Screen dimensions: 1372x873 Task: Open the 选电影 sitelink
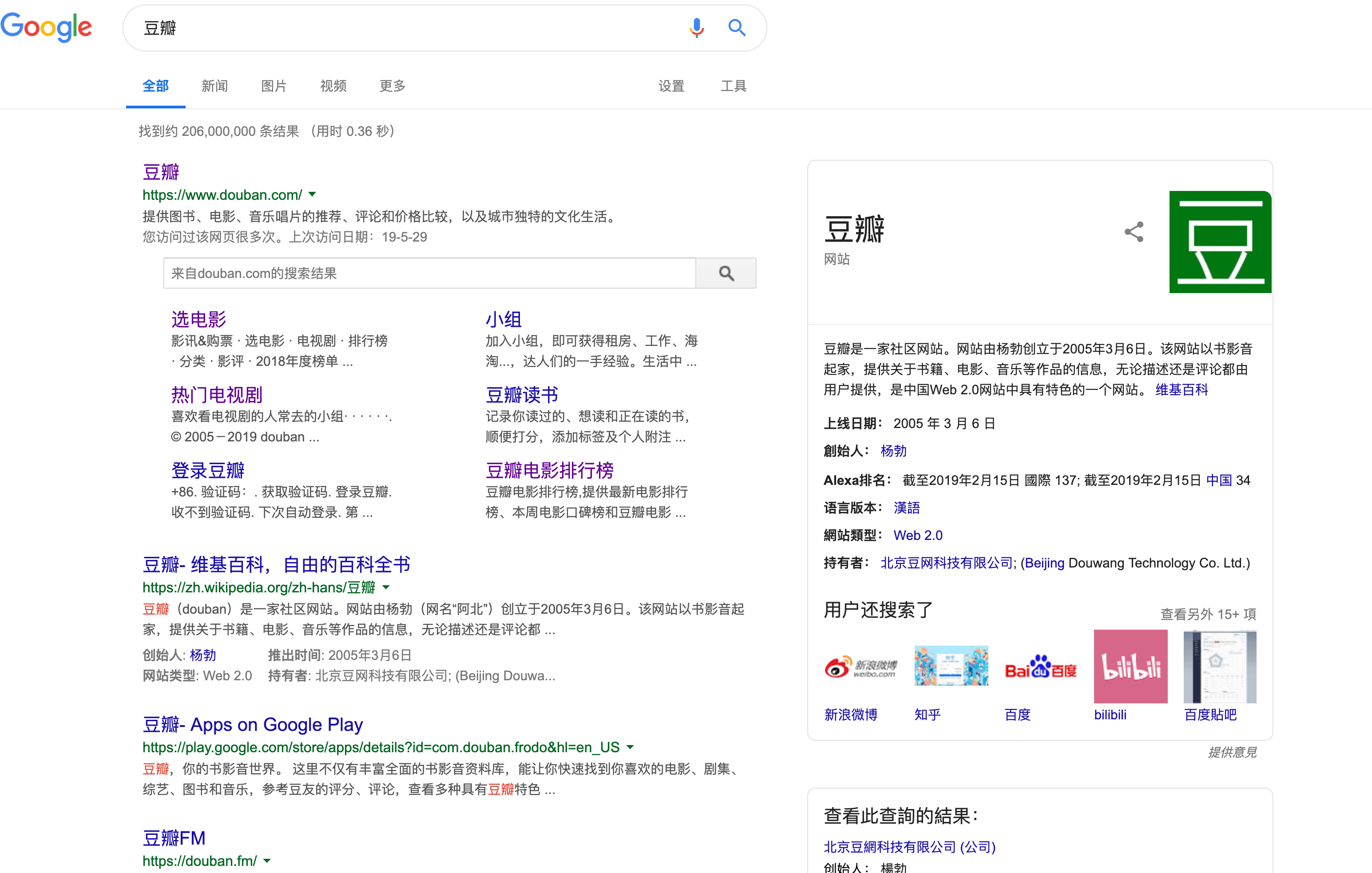[x=199, y=319]
